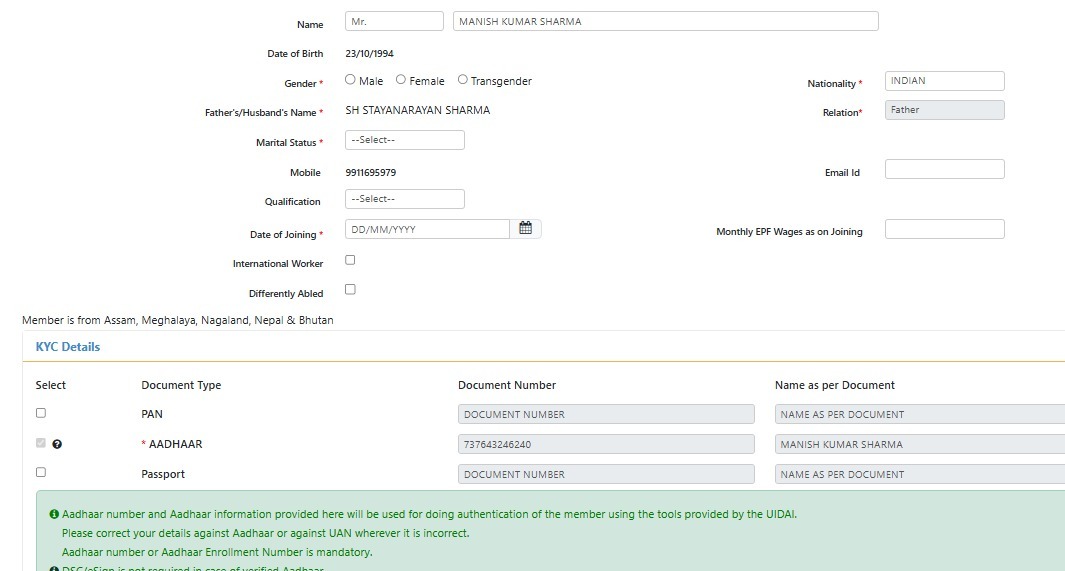Click the Date of Joining DD/MM/YYYY field
The image size is (1065, 571).
(427, 229)
